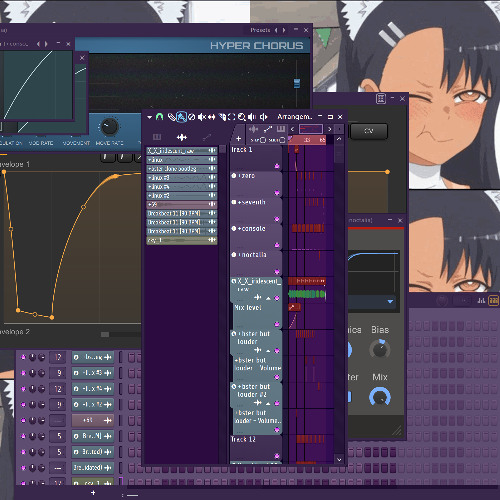Show pattern clips piano icon above tracks
This screenshot has height=500, width=500.
coord(281,129)
